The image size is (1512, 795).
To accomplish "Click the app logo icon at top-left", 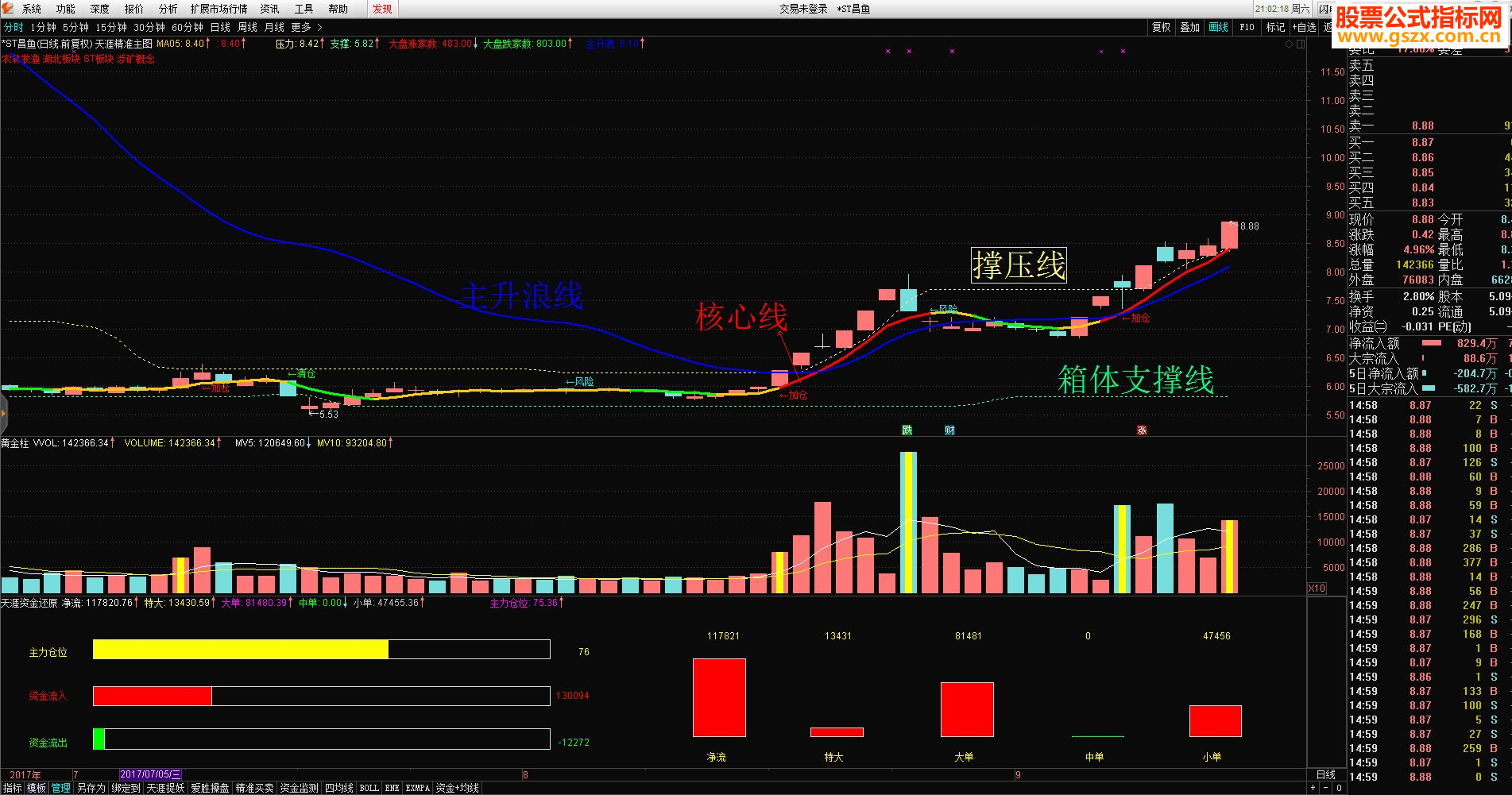I will click(x=8, y=9).
